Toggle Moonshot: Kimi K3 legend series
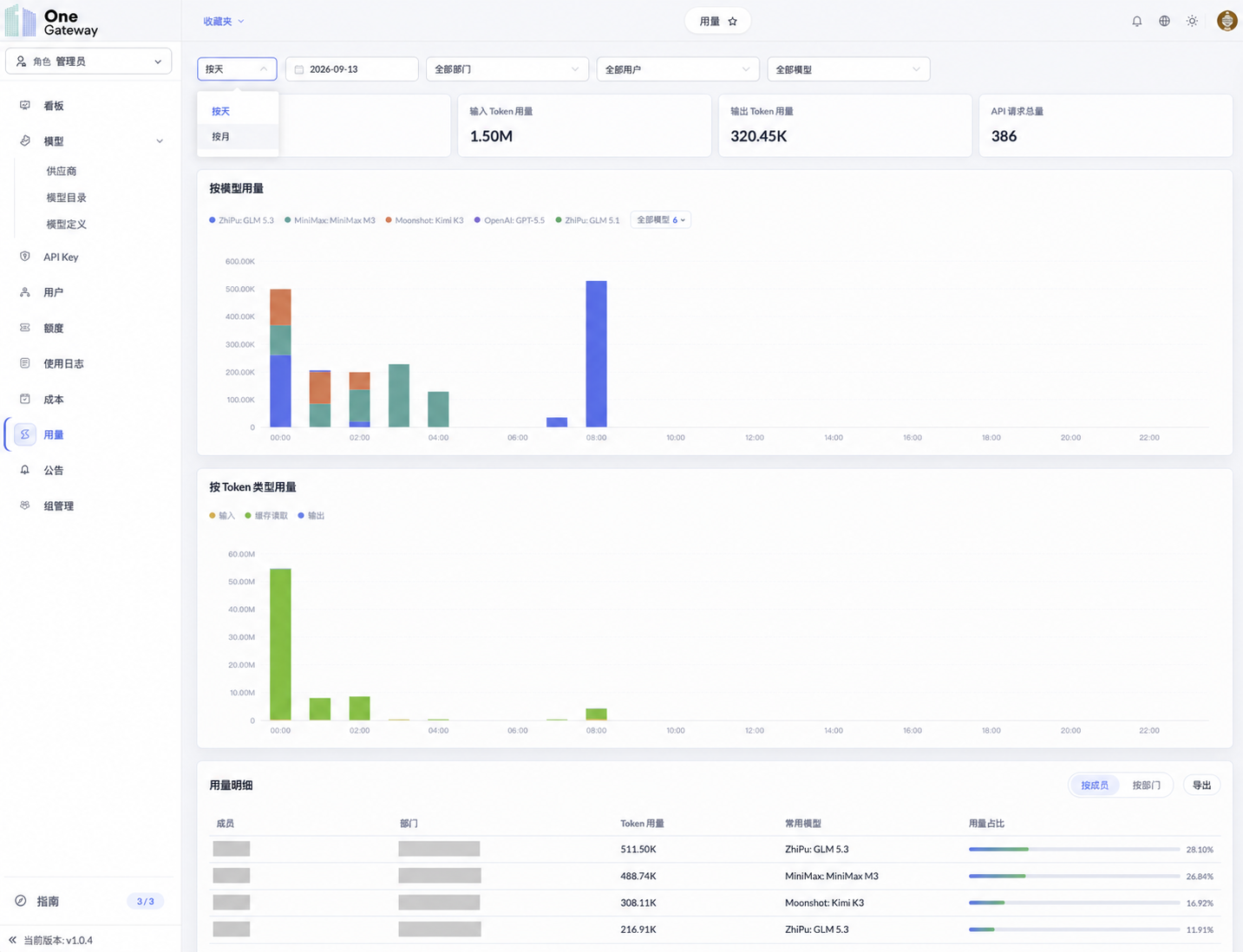1243x952 pixels. click(424, 220)
